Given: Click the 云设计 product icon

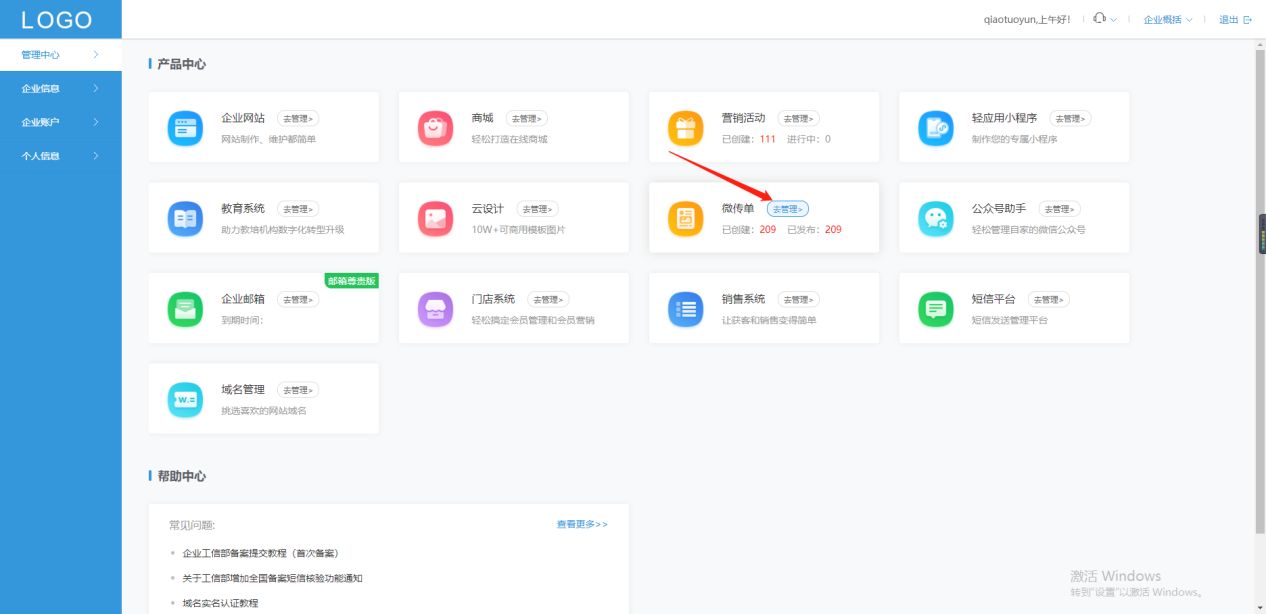Looking at the screenshot, I should pos(435,218).
